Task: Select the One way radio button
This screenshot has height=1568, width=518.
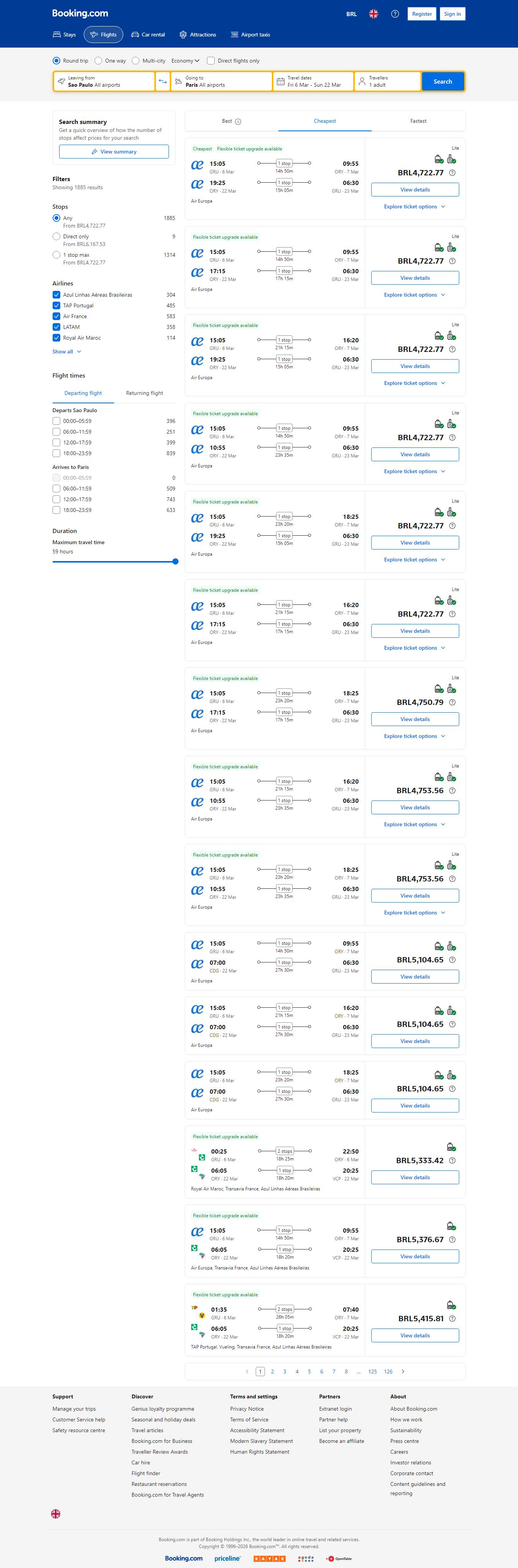Action: [98, 61]
